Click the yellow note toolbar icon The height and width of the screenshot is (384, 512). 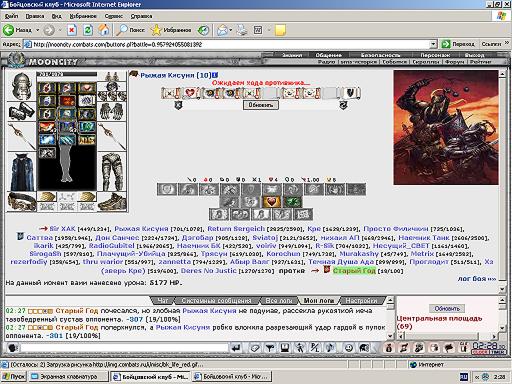tap(280, 30)
